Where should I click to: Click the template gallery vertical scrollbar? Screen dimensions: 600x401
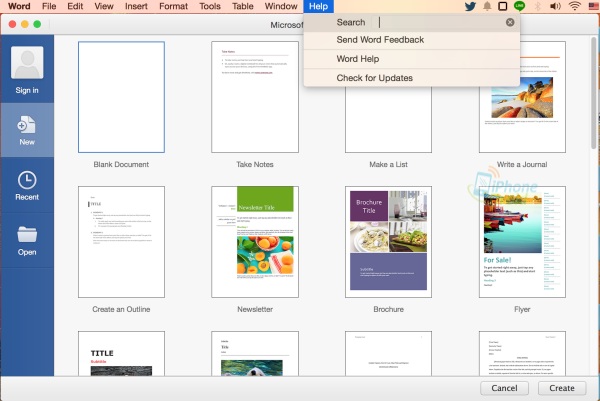pyautogui.click(x=593, y=93)
